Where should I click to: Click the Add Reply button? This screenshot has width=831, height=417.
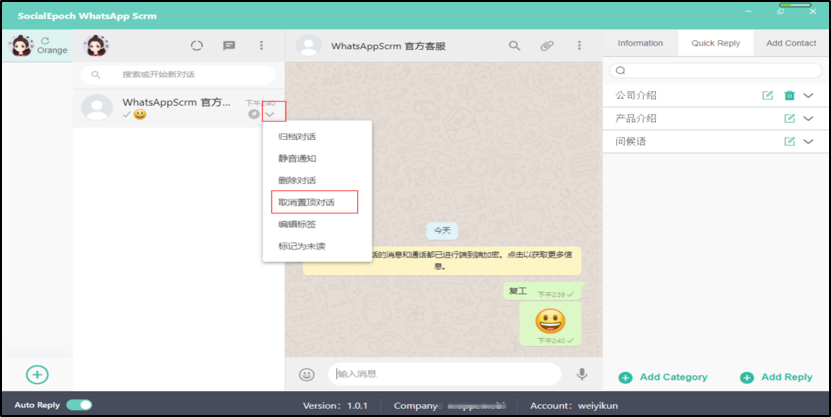coord(776,377)
